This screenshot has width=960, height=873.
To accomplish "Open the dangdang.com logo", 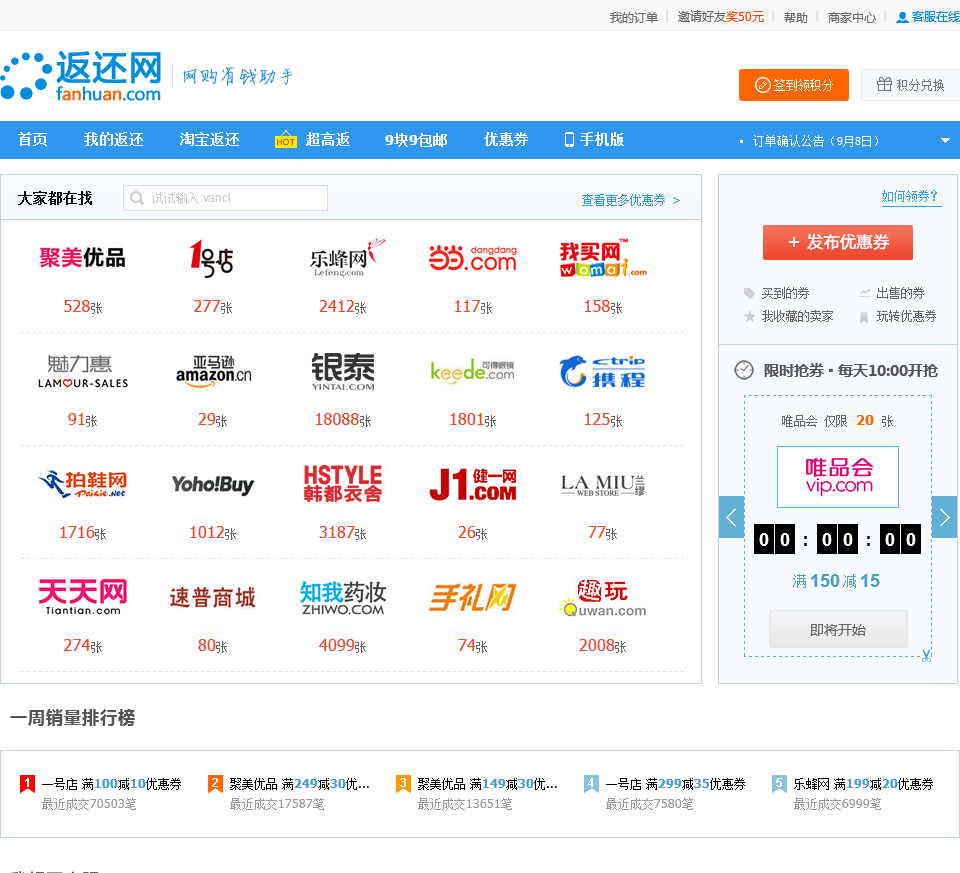I will pyautogui.click(x=473, y=258).
